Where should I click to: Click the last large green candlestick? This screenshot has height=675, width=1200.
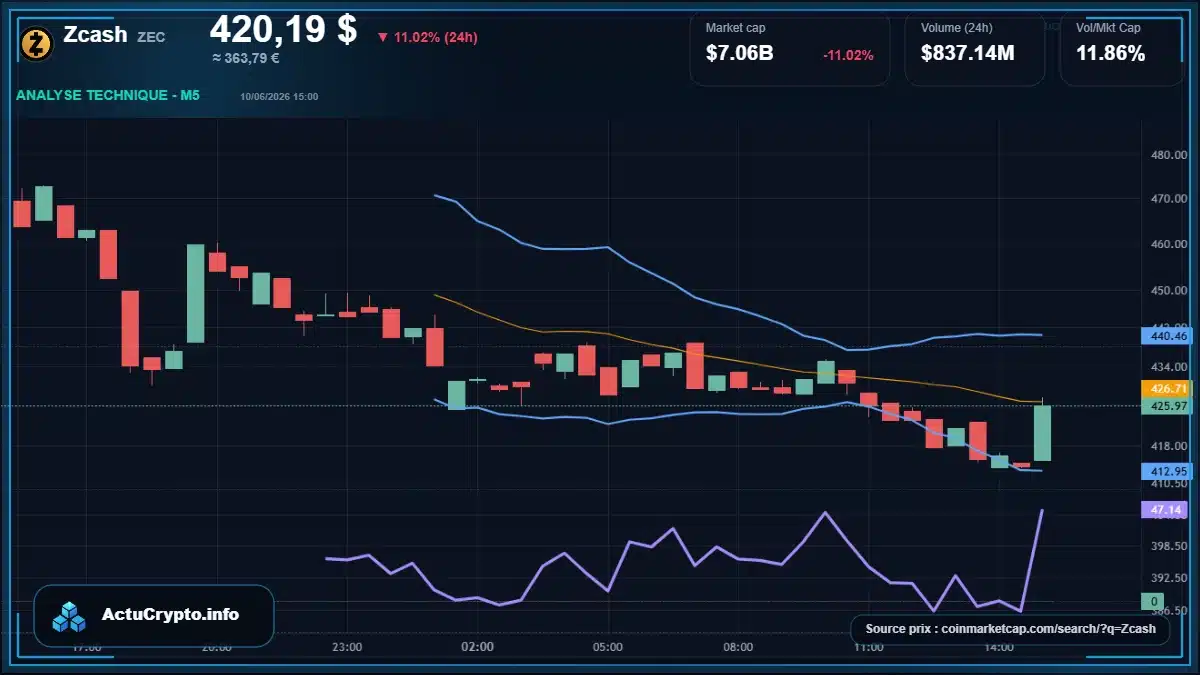coord(1042,433)
